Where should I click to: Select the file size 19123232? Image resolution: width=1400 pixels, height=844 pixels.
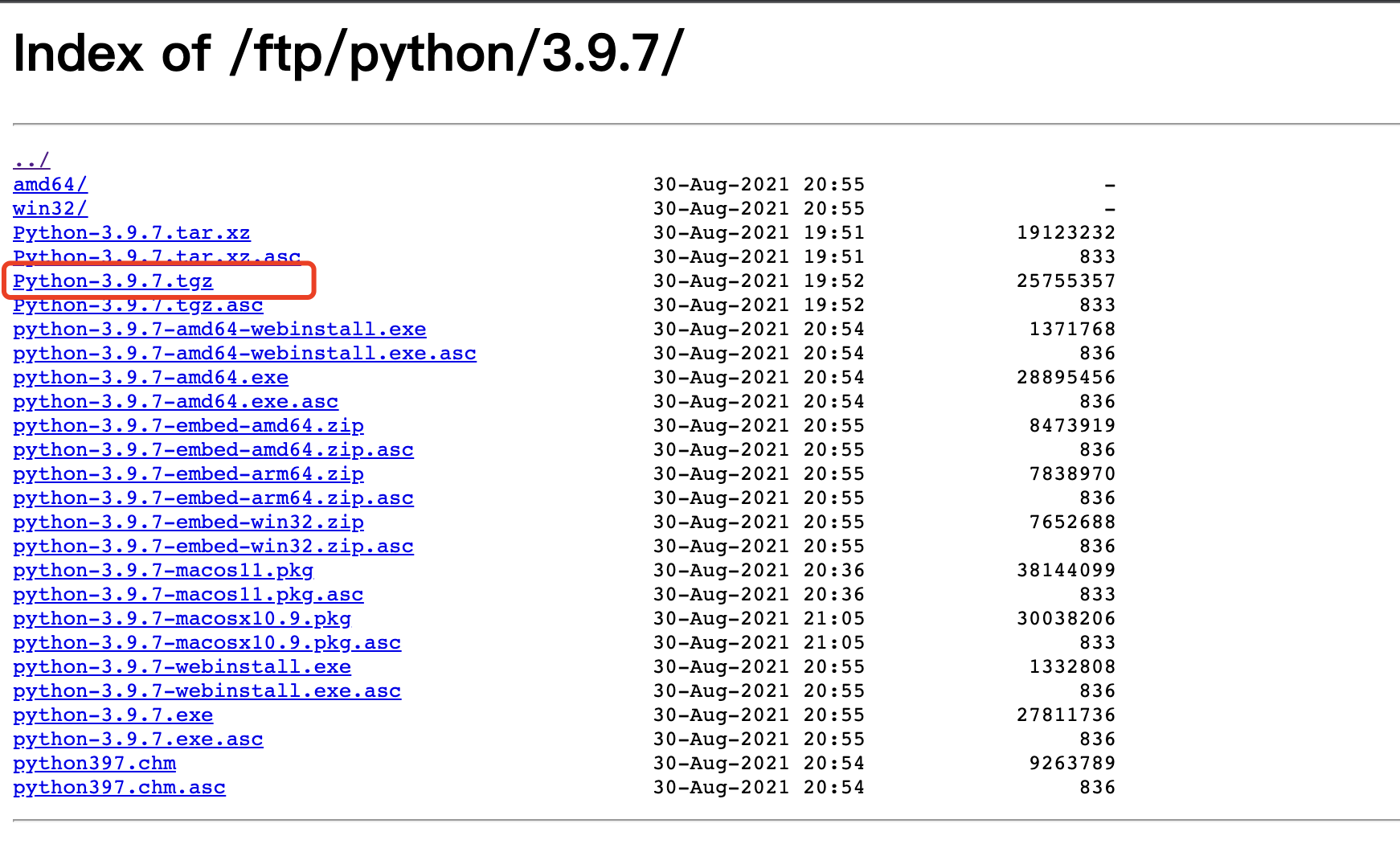[1066, 232]
